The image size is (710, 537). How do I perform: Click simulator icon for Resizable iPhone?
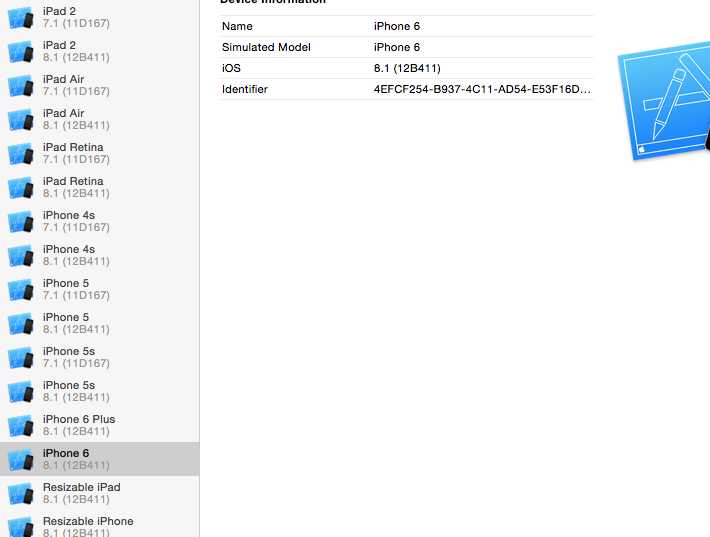[21, 526]
